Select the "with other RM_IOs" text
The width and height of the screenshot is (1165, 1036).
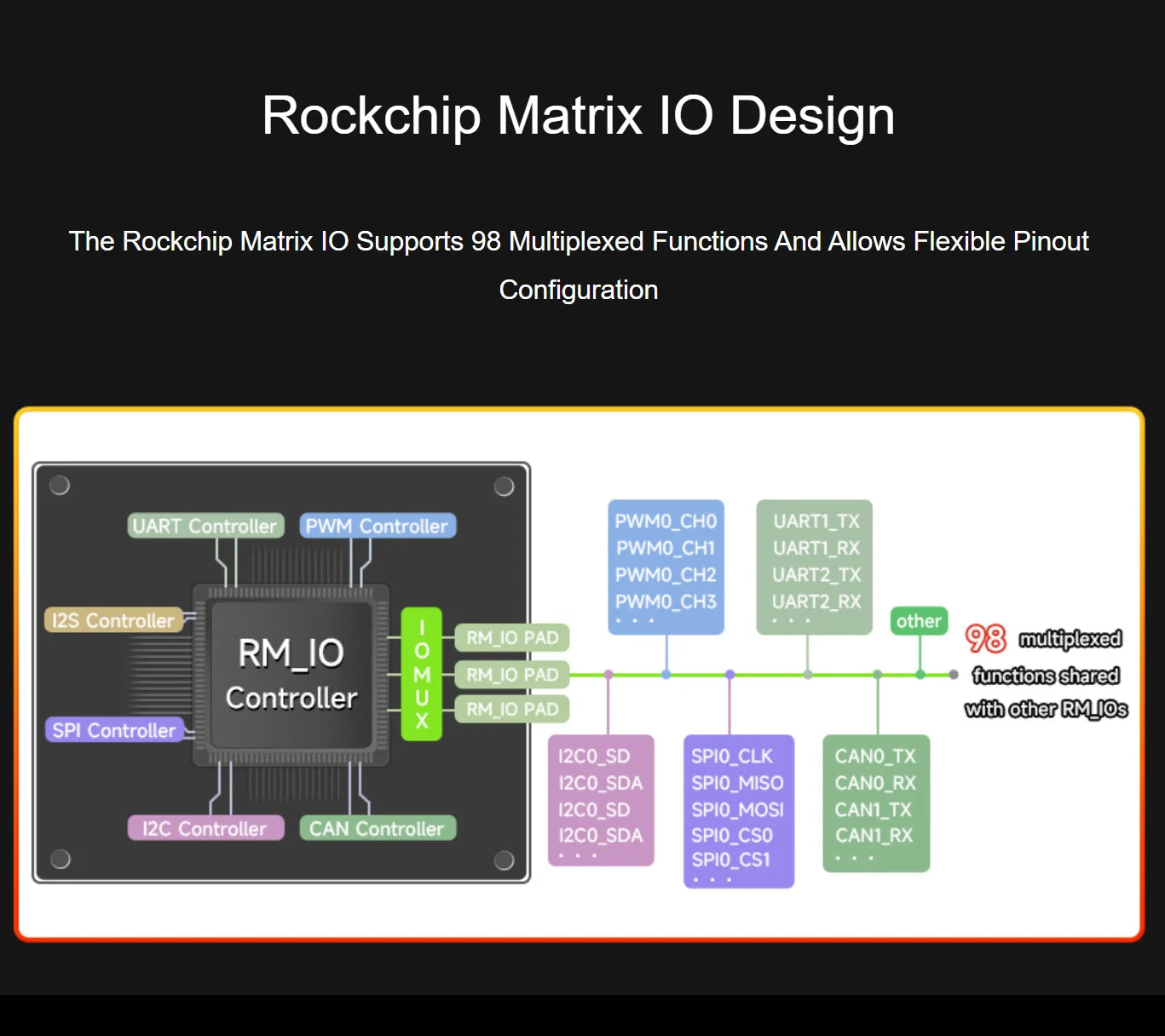tap(1046, 709)
